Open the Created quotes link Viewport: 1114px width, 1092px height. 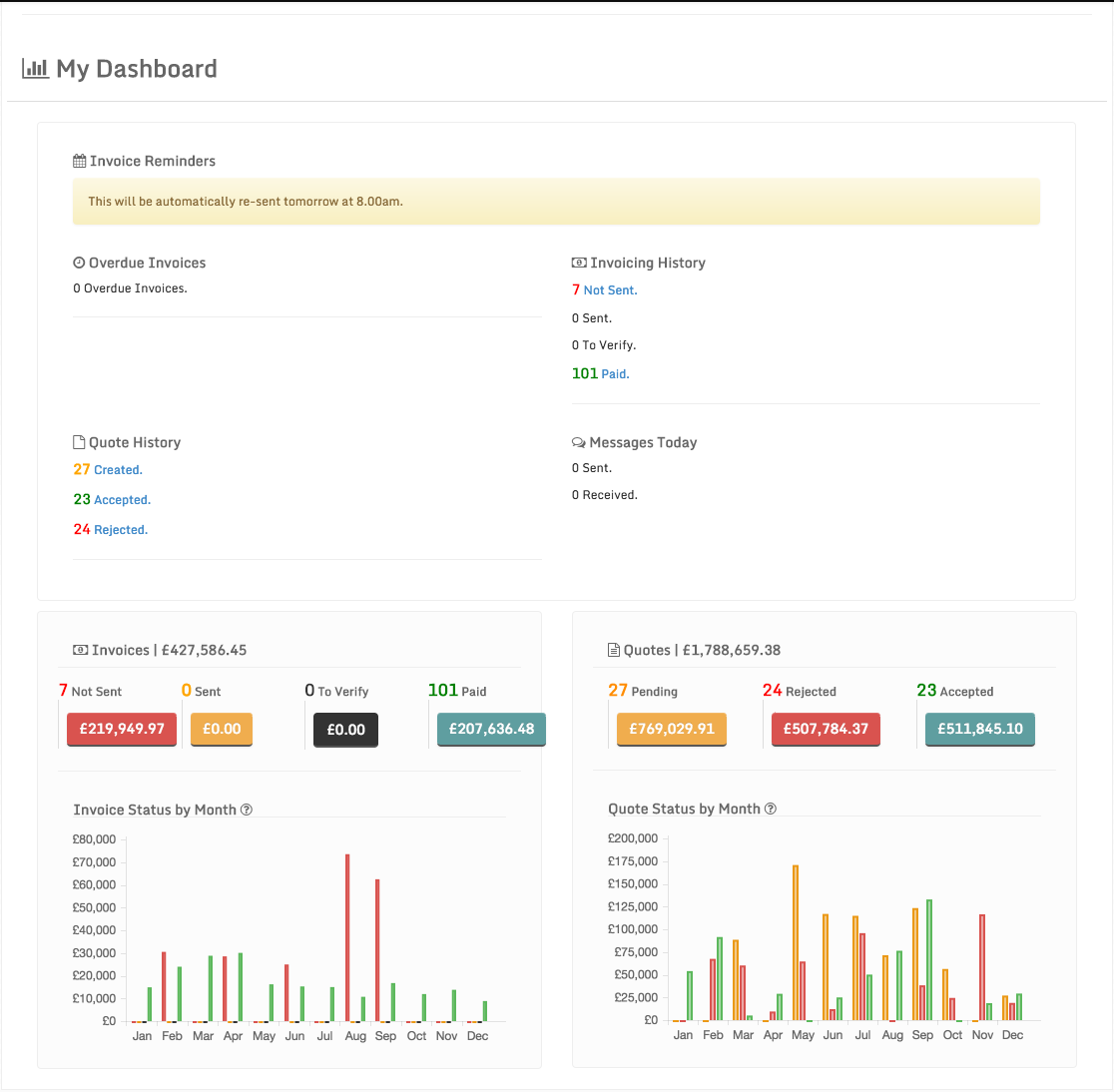pyautogui.click(x=118, y=470)
